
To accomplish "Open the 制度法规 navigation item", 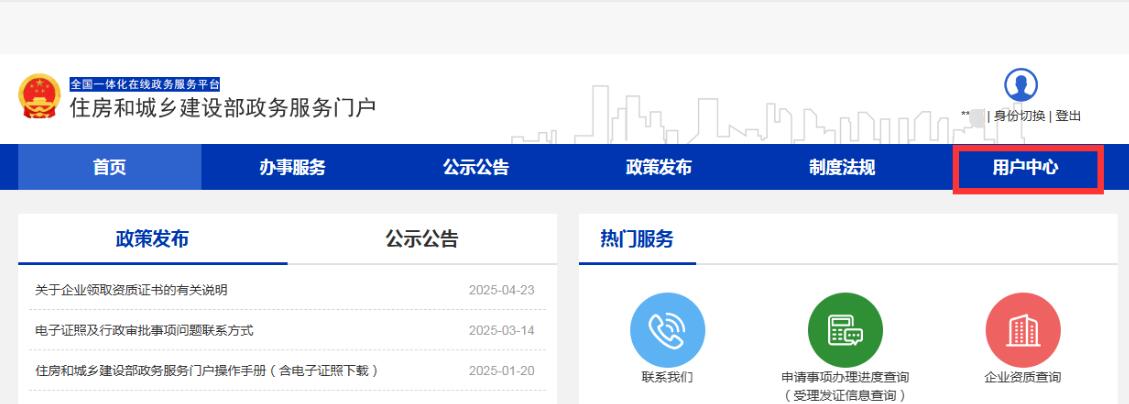I will click(x=842, y=168).
